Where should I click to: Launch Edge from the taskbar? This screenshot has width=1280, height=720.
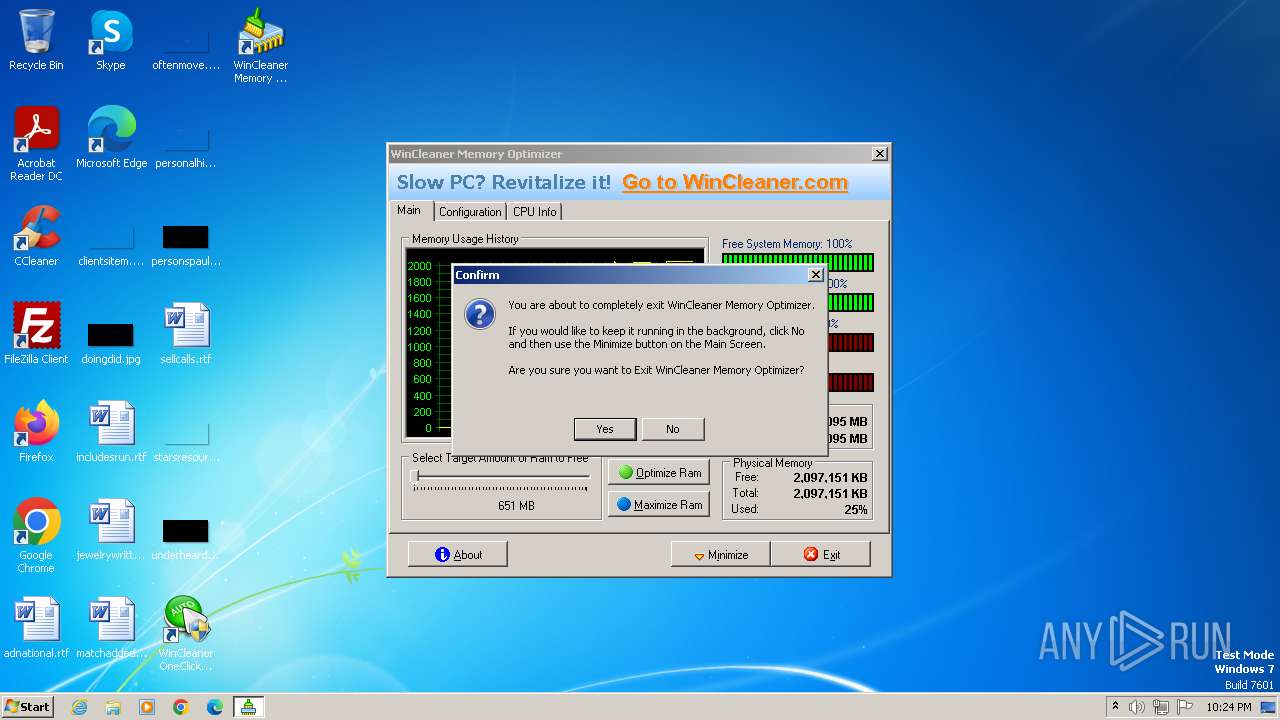tap(215, 707)
